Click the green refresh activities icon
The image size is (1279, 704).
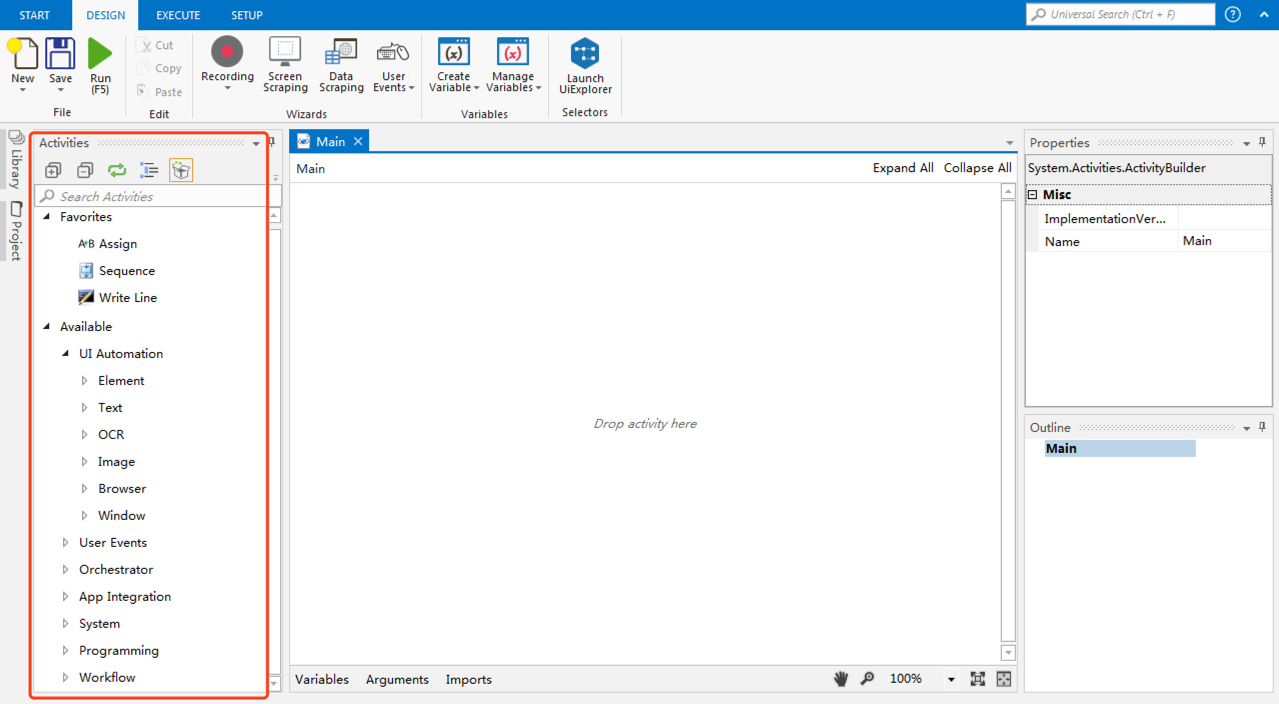click(x=117, y=171)
